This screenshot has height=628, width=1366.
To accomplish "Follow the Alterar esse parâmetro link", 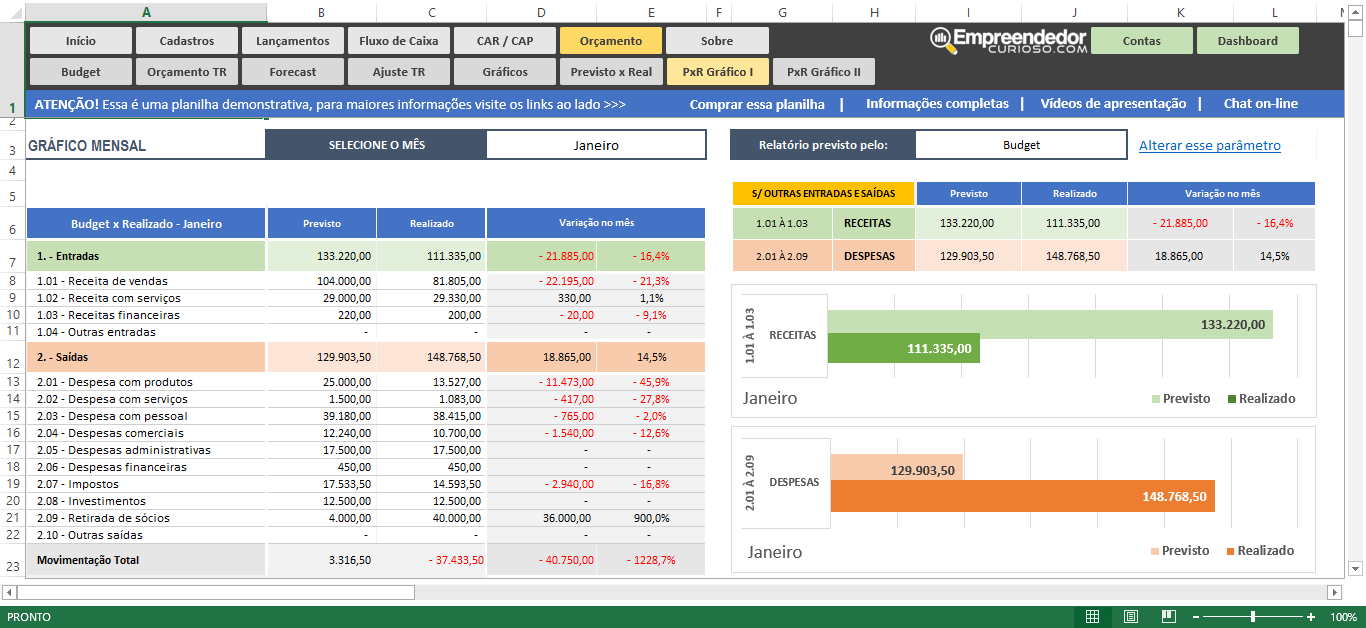I will point(1209,145).
